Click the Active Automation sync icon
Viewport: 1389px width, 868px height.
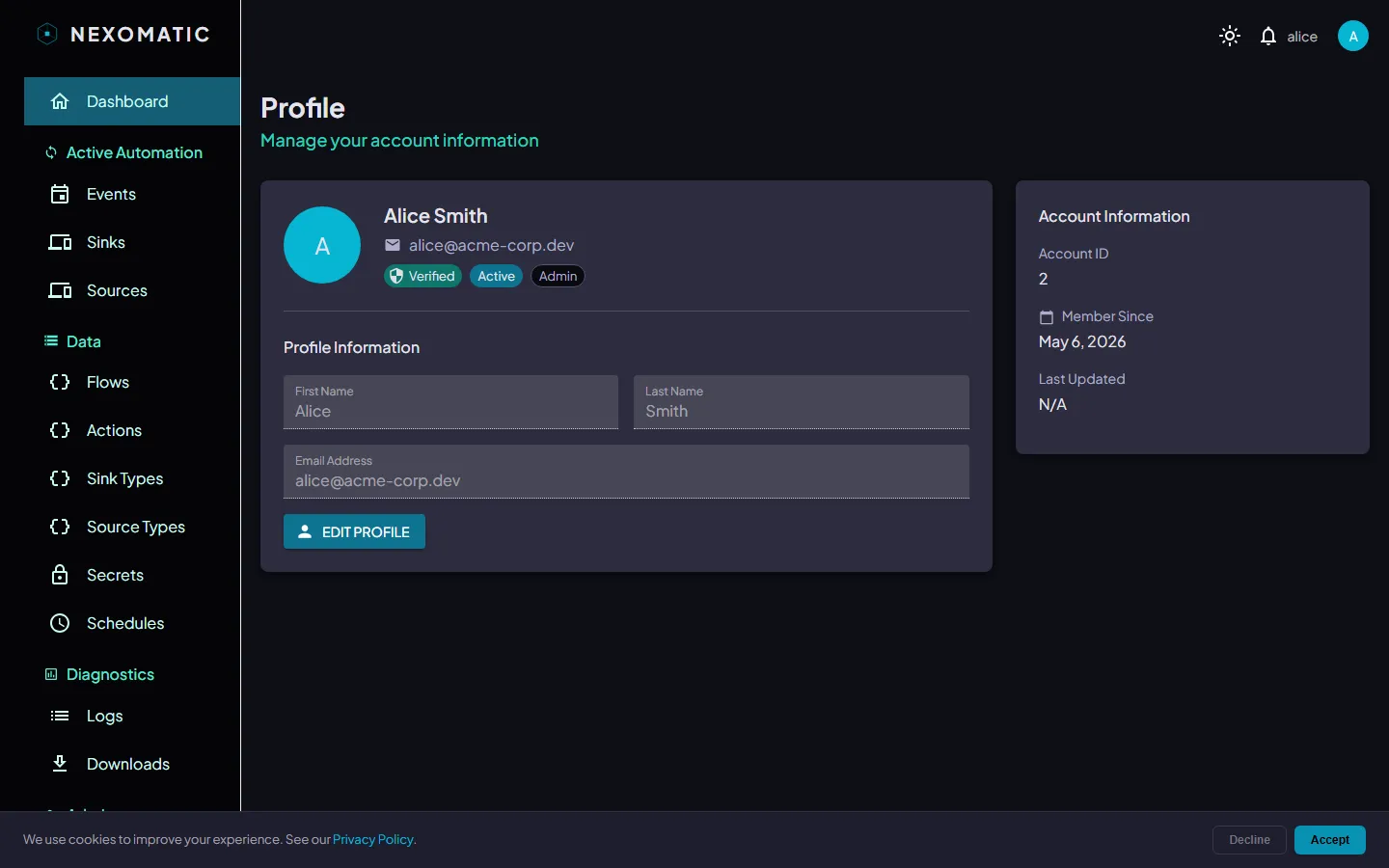(51, 152)
